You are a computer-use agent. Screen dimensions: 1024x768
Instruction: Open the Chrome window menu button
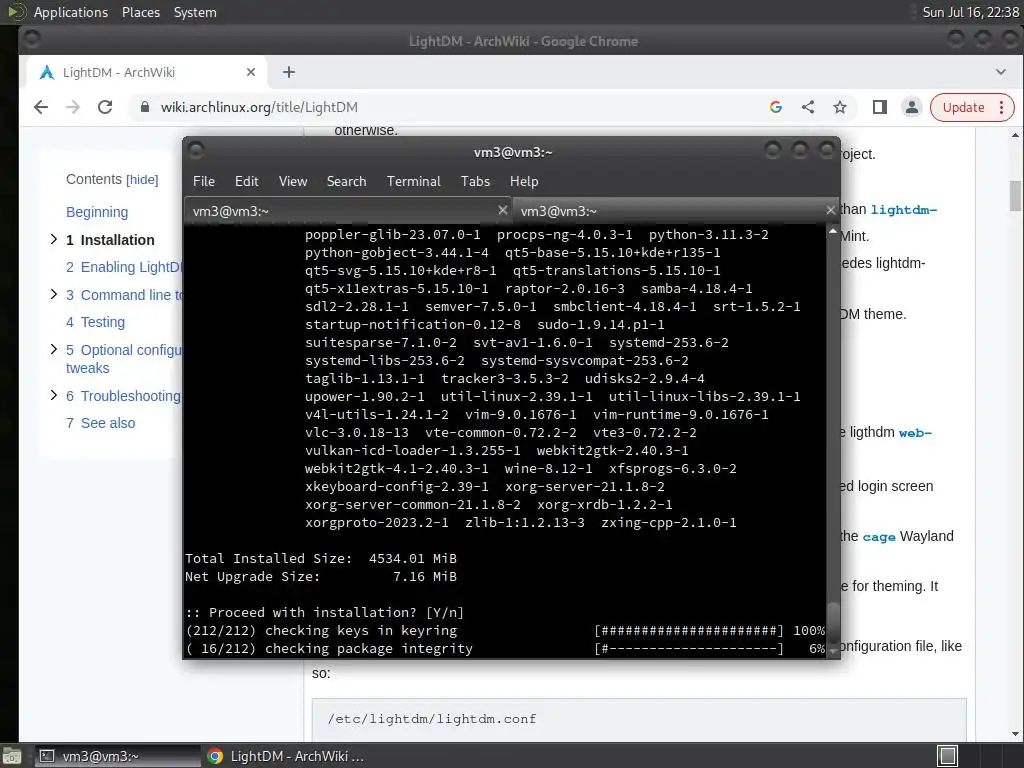31,40
